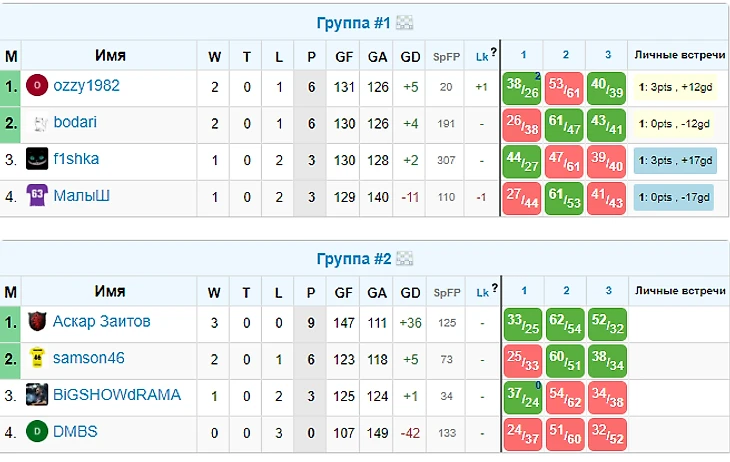This screenshot has height=462, width=730.
Task: Click DMBS's green round avatar
Action: 37,432
